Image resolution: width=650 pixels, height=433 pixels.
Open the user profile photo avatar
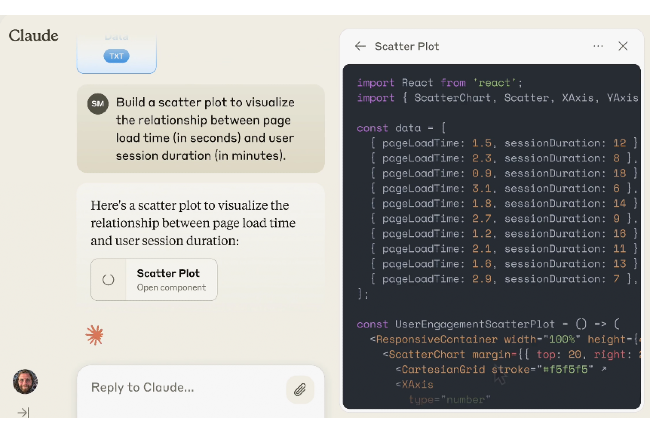click(x=25, y=381)
